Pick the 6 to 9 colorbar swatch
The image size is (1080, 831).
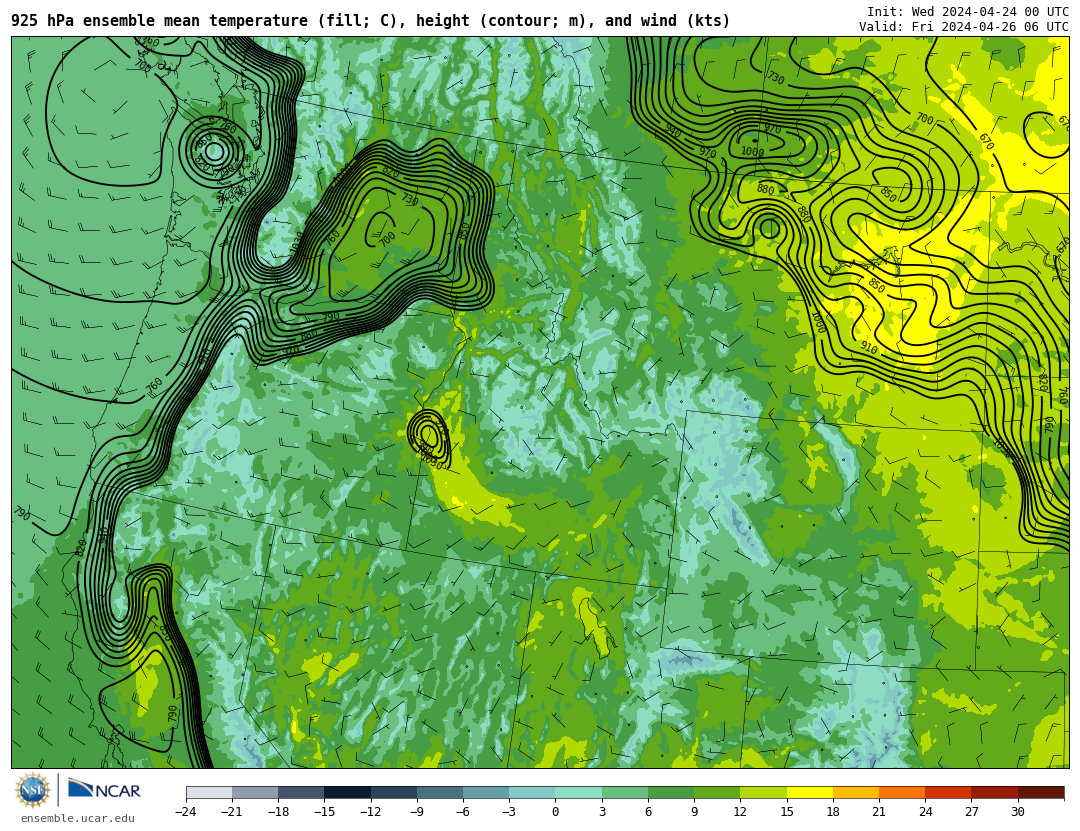[x=671, y=792]
